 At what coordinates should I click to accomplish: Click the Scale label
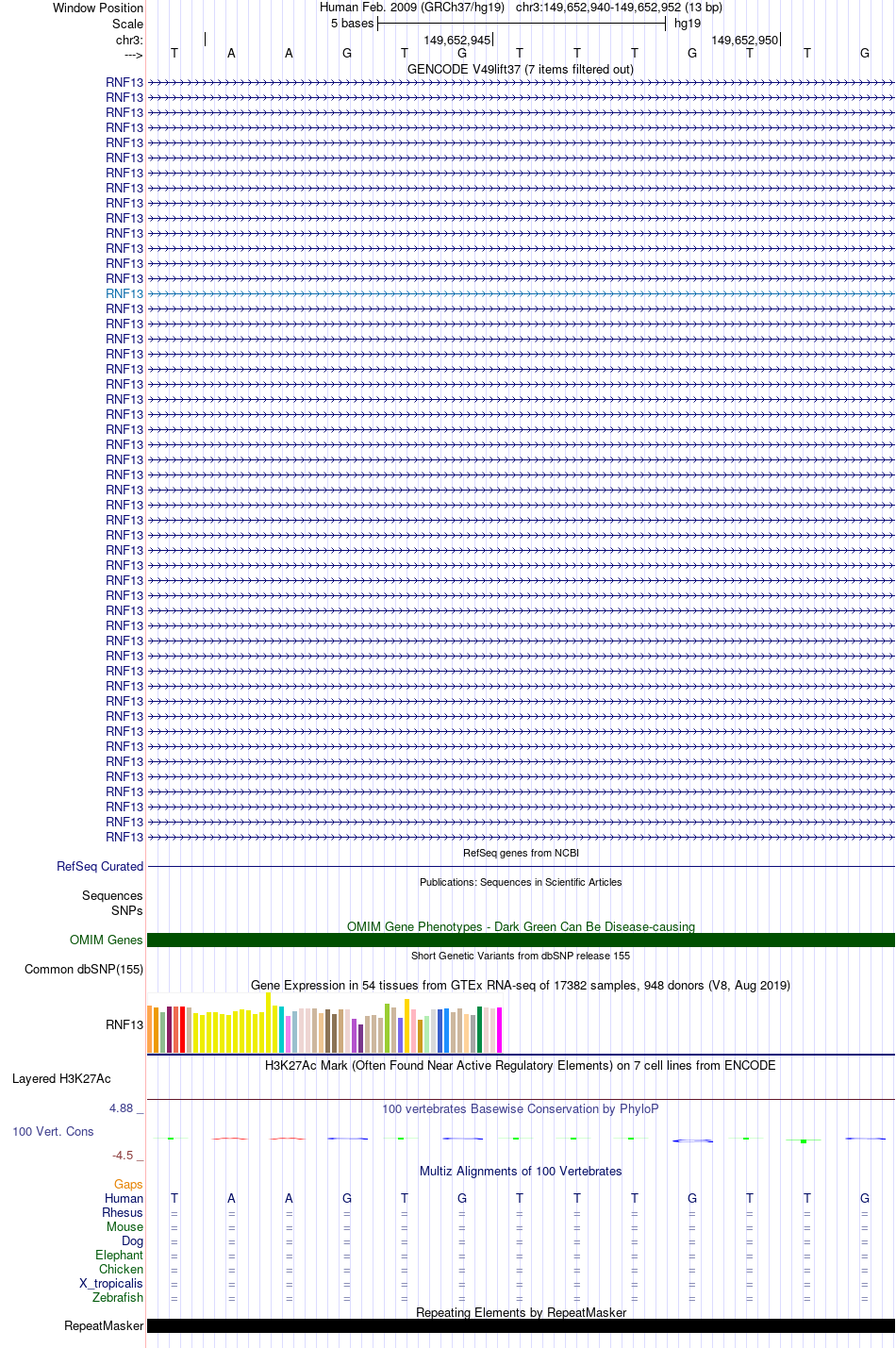(x=128, y=24)
